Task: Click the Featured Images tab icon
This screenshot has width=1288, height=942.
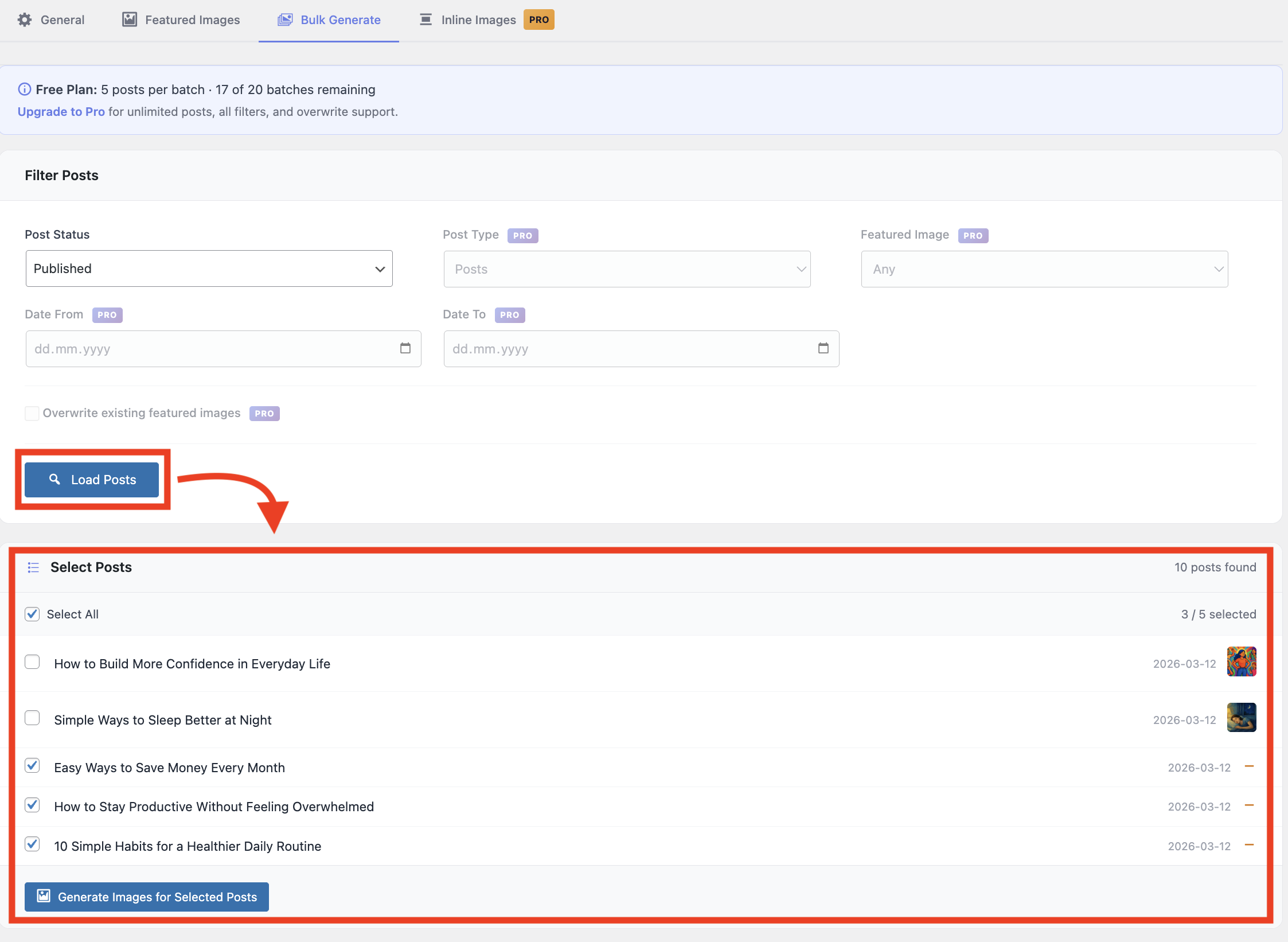Action: [x=130, y=20]
